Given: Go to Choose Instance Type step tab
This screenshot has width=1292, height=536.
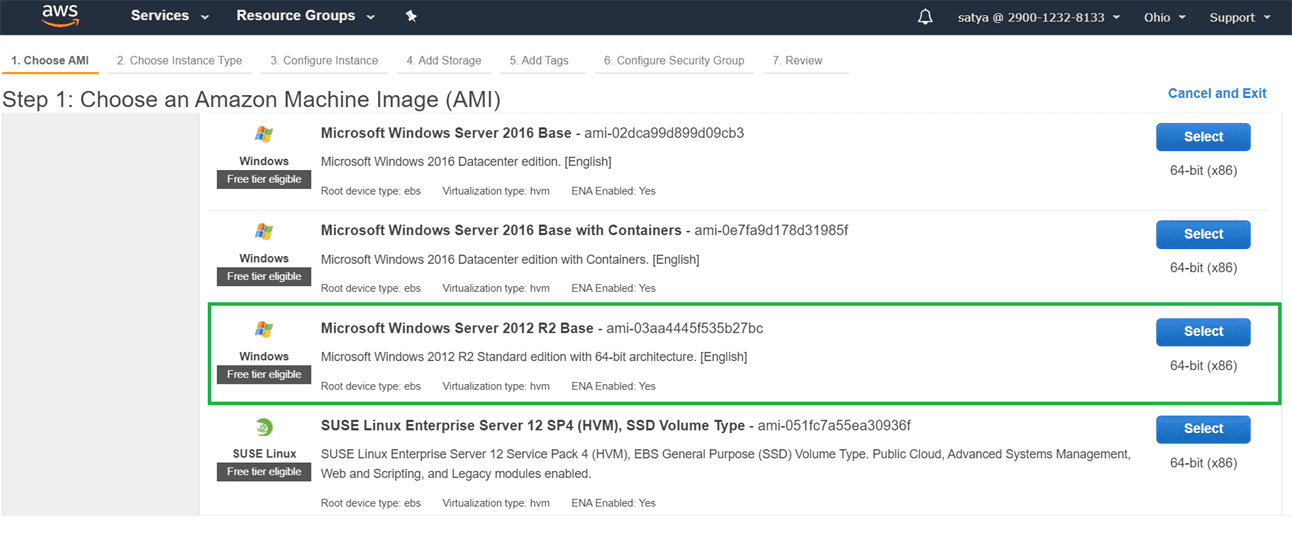Looking at the screenshot, I should pos(179,60).
